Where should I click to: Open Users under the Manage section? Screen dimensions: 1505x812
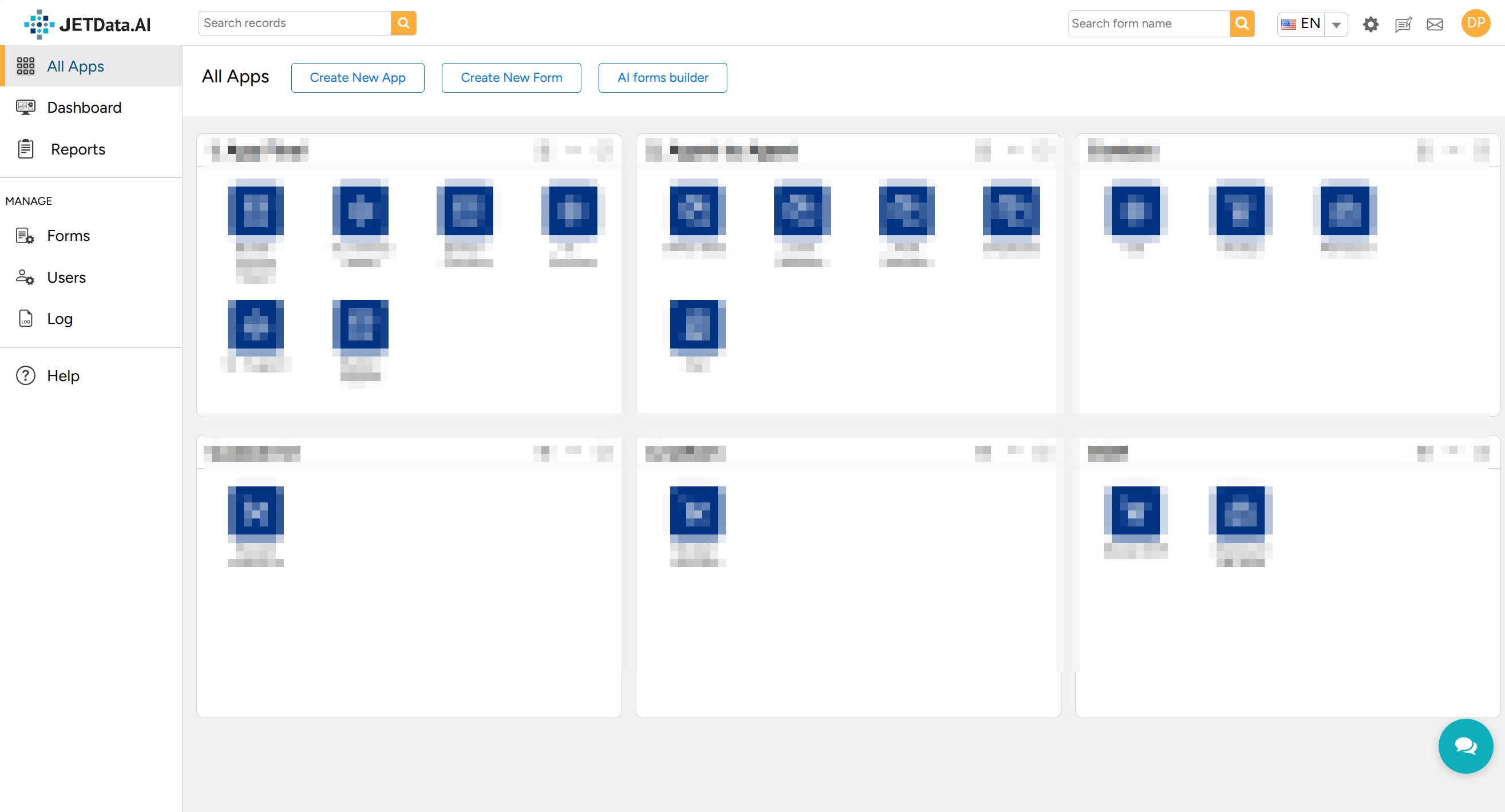coord(66,277)
